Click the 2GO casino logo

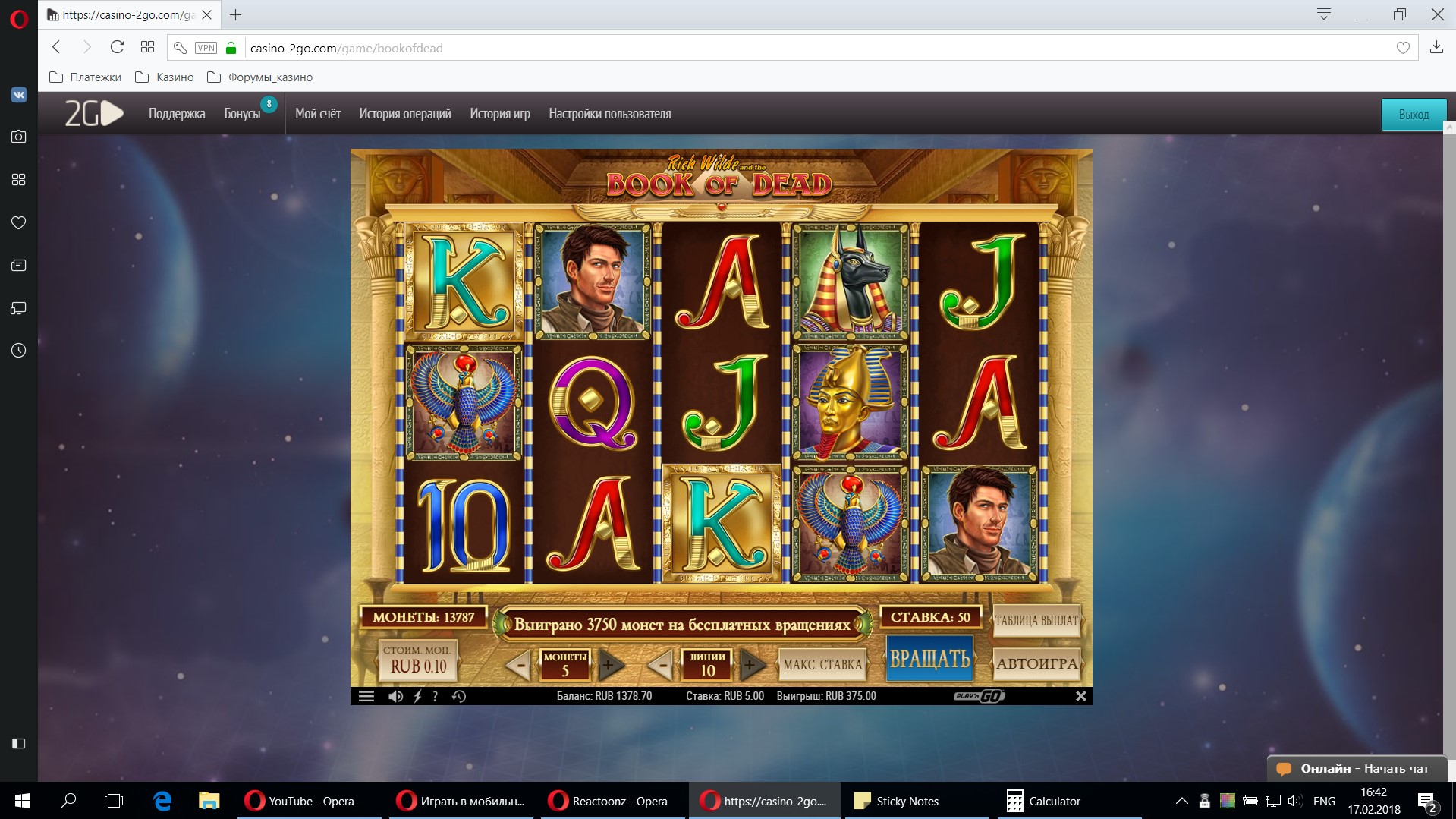coord(93,114)
